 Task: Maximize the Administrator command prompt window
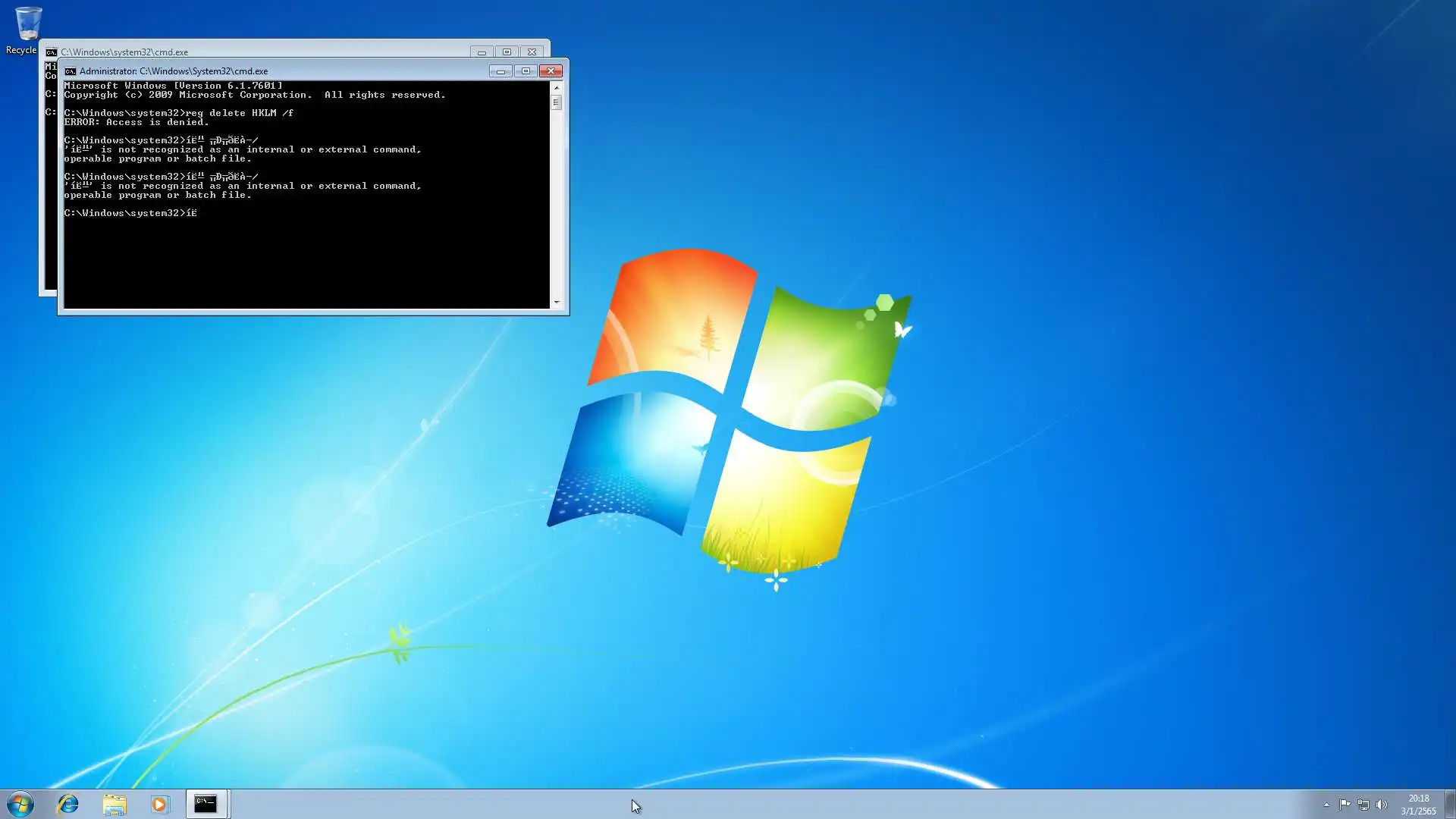(526, 71)
